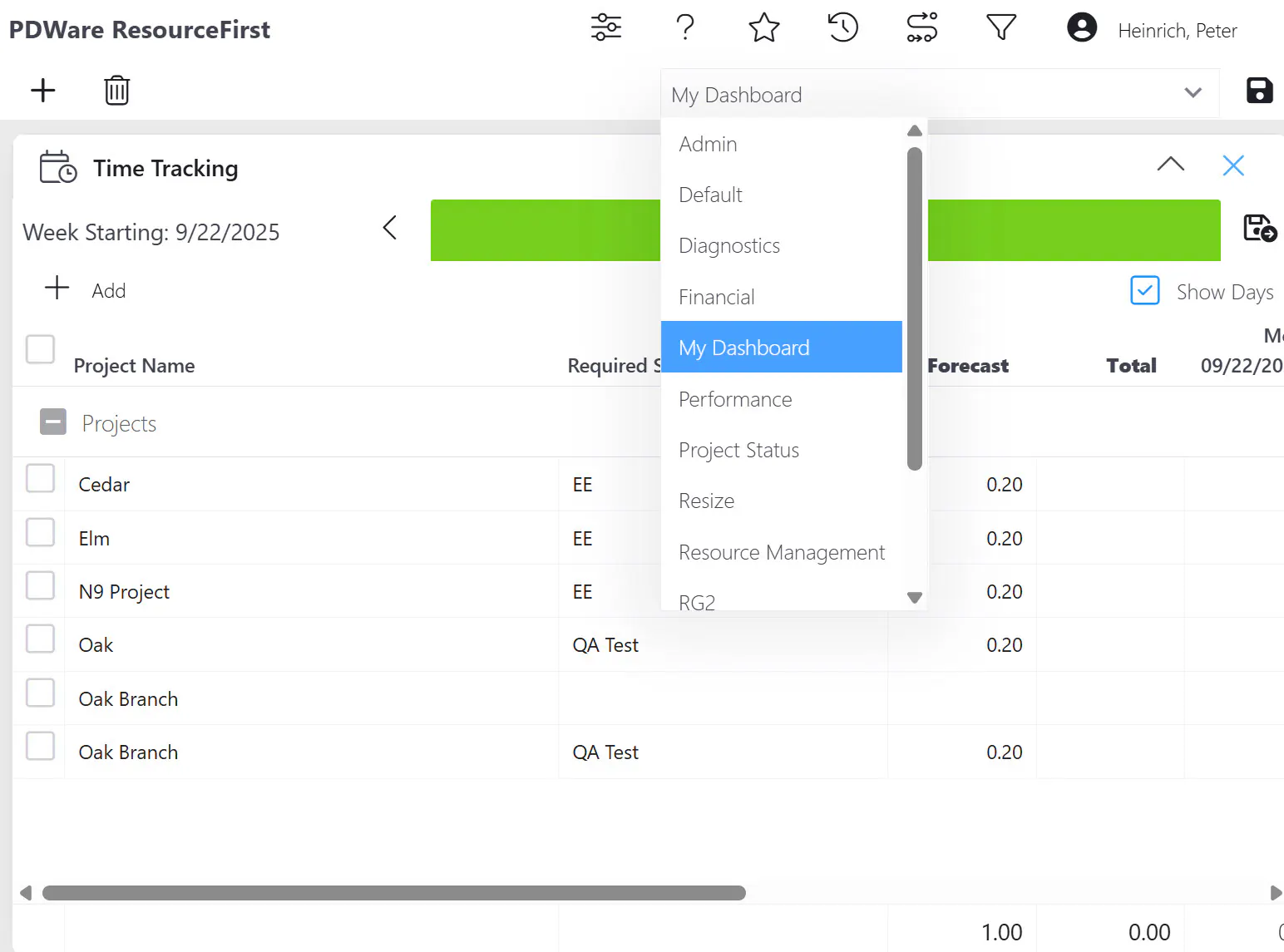The image size is (1284, 952).
Task: Click the plus icon beside Add
Action: [x=57, y=288]
